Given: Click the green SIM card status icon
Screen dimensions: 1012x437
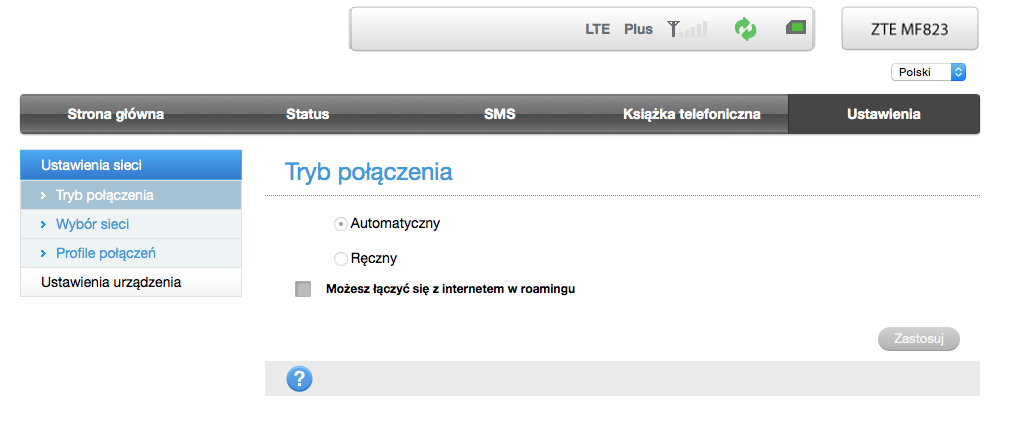Looking at the screenshot, I should [796, 28].
